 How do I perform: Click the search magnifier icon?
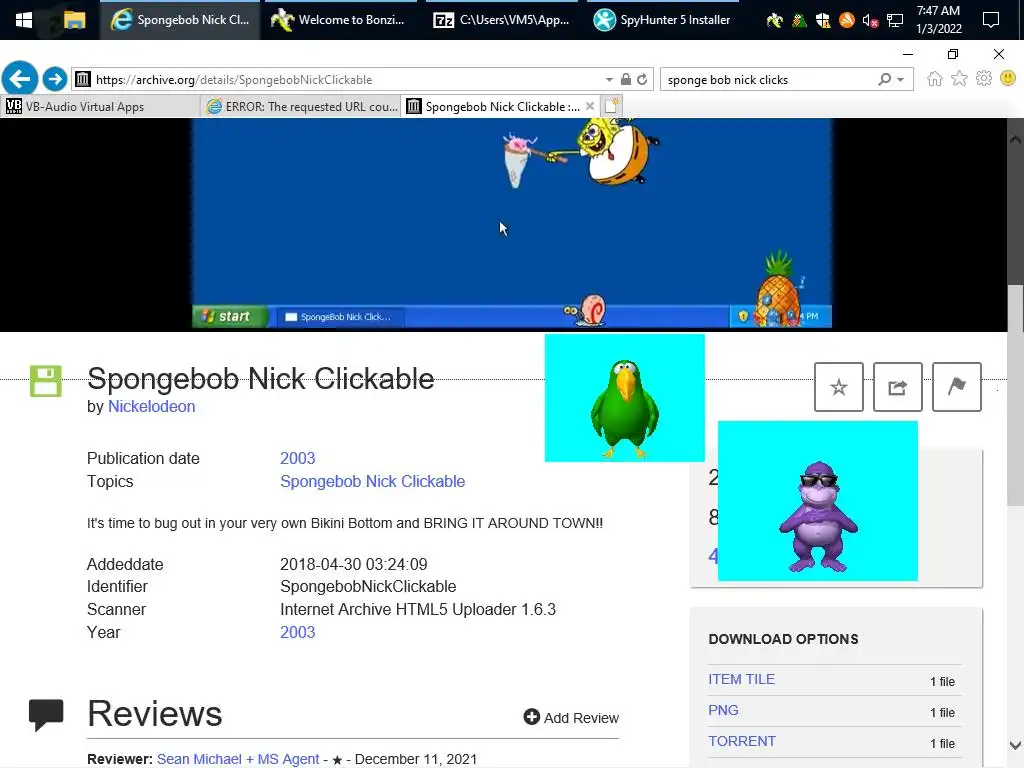(x=884, y=79)
